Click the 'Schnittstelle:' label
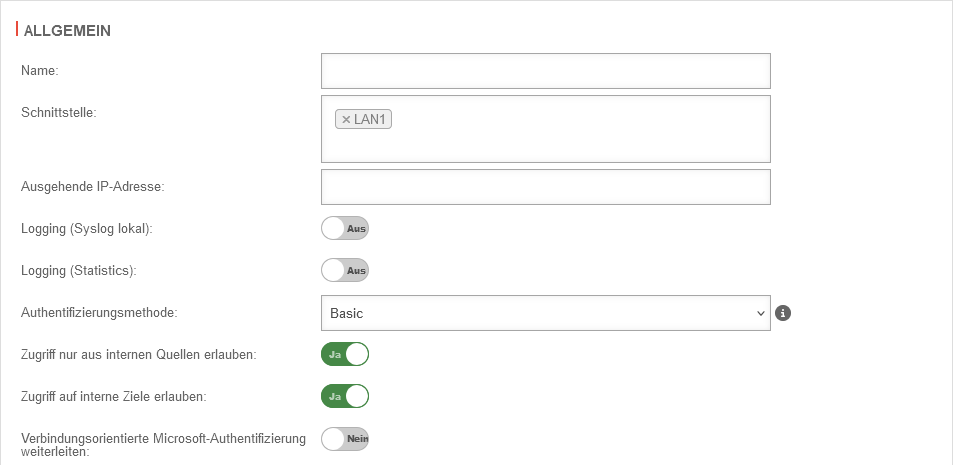Viewport: 953px width, 465px height. pos(57,112)
